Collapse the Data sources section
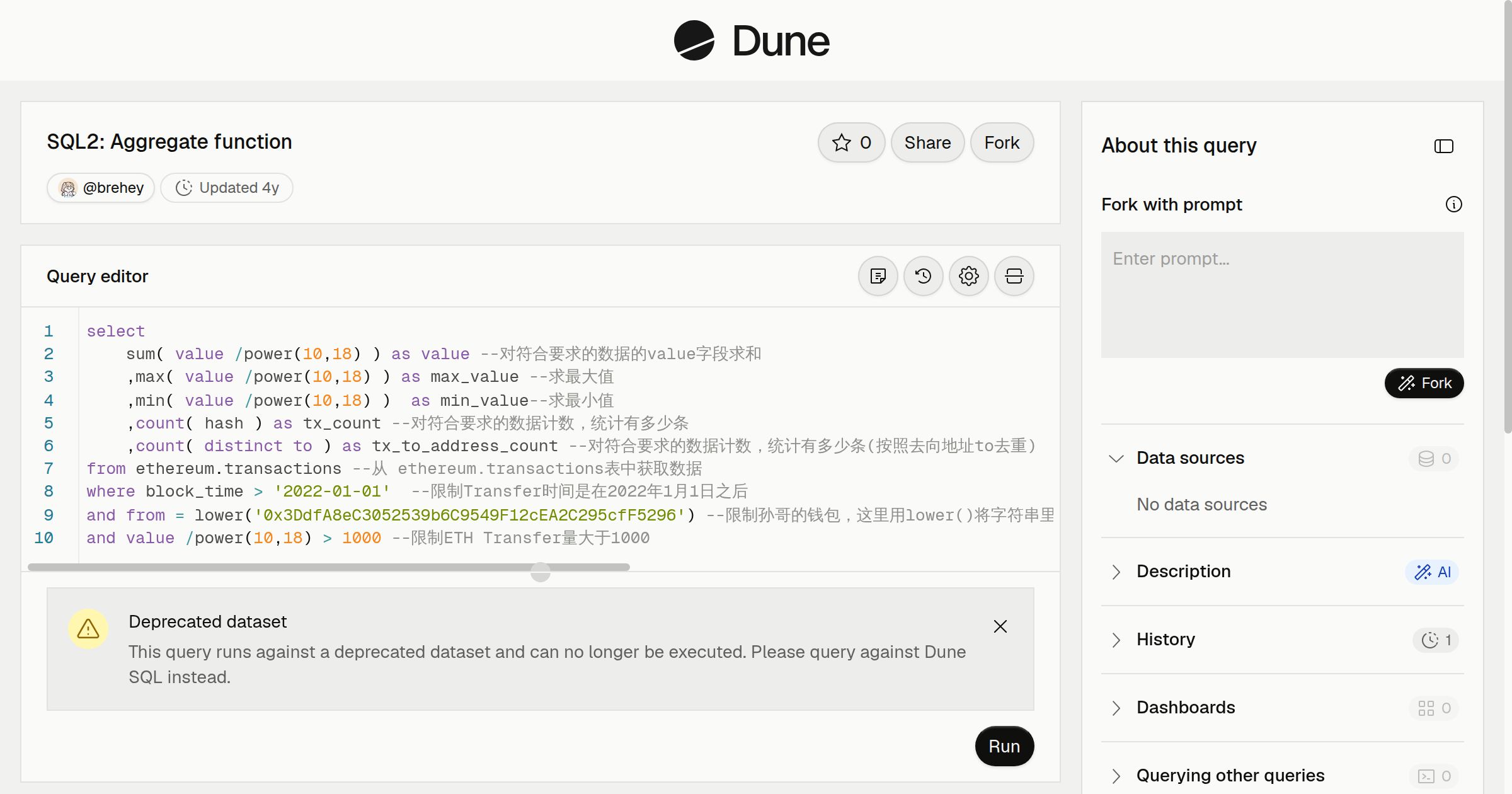This screenshot has width=1512, height=794. [x=1116, y=458]
